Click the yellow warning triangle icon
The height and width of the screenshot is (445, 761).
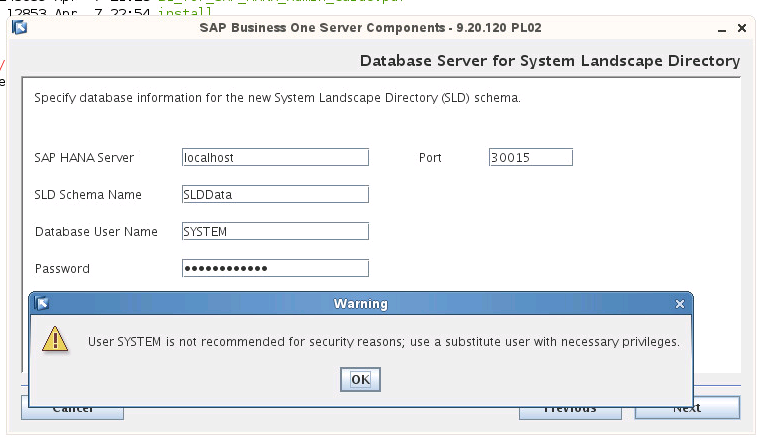[55, 339]
